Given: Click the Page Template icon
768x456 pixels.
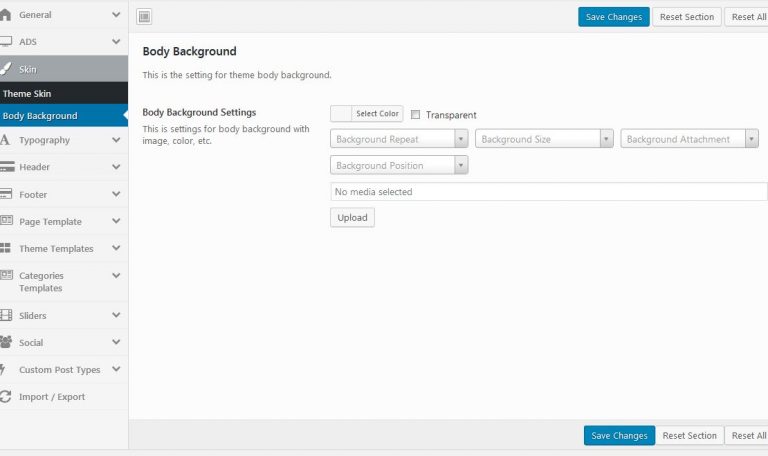Looking at the screenshot, I should coord(6,220).
